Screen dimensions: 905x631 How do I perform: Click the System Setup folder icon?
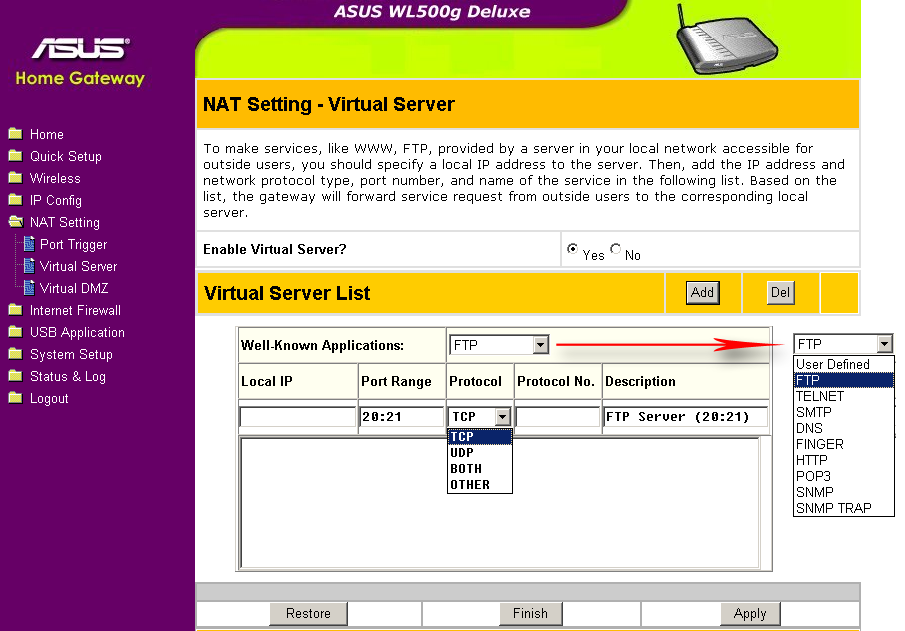pos(16,354)
